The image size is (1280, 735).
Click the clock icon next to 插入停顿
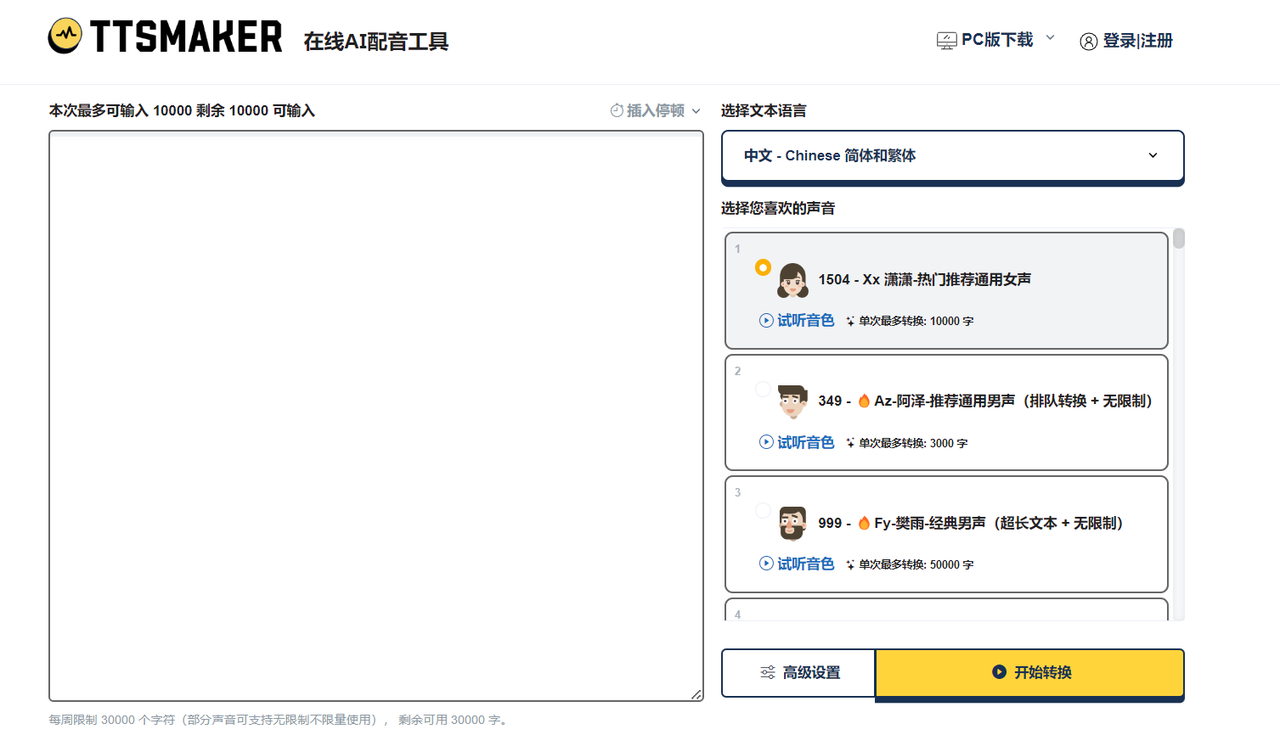pyautogui.click(x=619, y=110)
